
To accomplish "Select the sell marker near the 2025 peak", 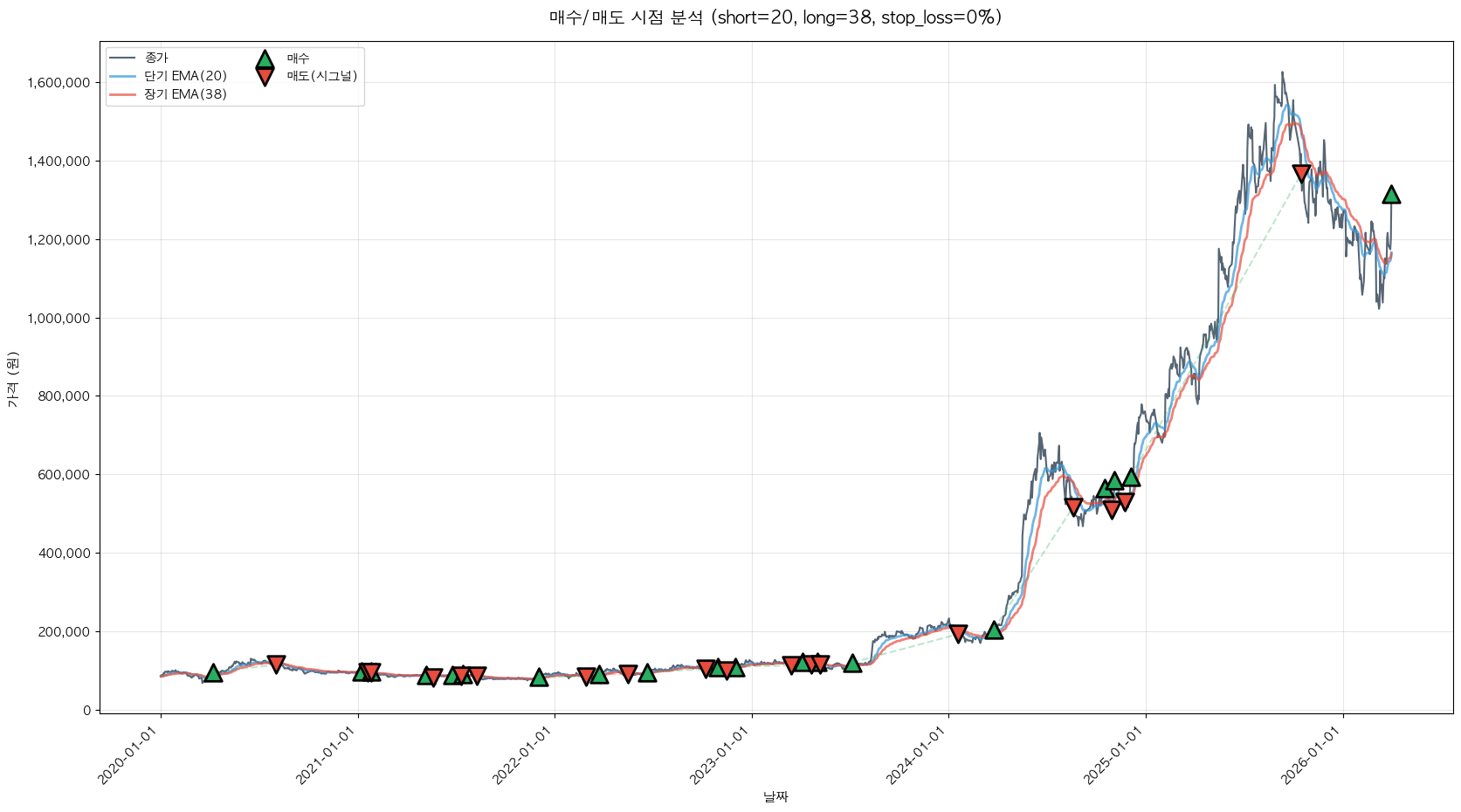I will pos(1301,174).
